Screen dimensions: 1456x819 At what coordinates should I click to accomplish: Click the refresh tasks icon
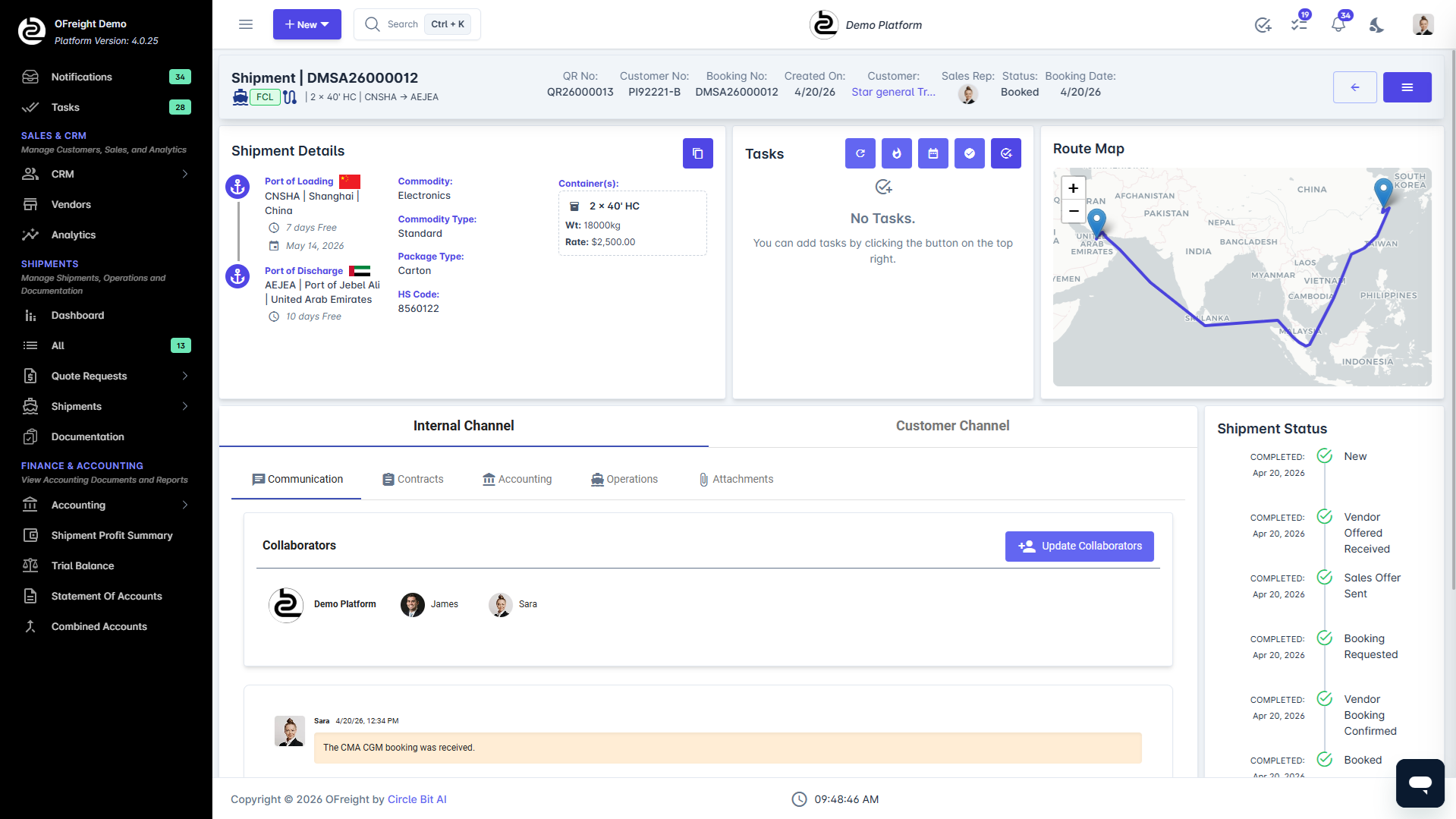coord(860,153)
